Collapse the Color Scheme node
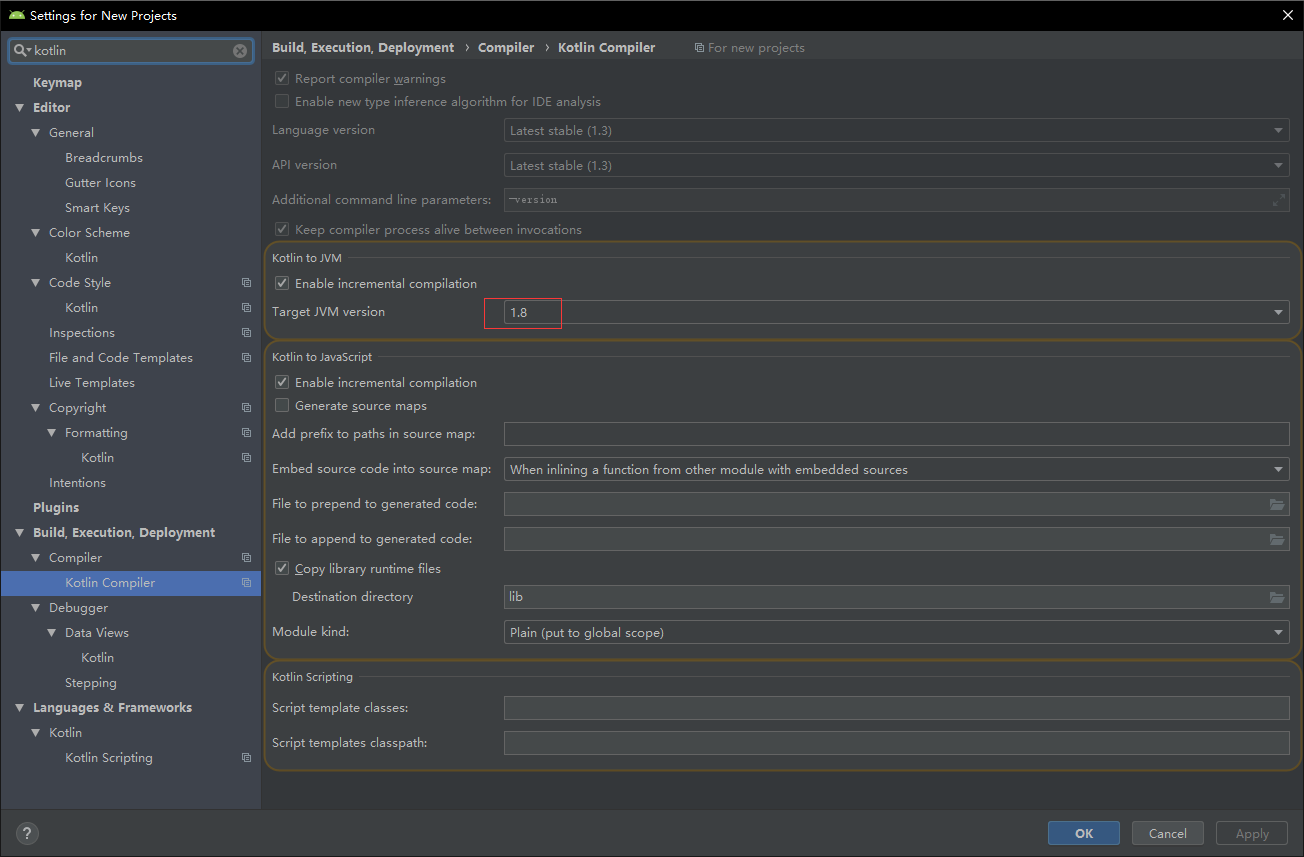The width and height of the screenshot is (1304, 857). tap(35, 233)
